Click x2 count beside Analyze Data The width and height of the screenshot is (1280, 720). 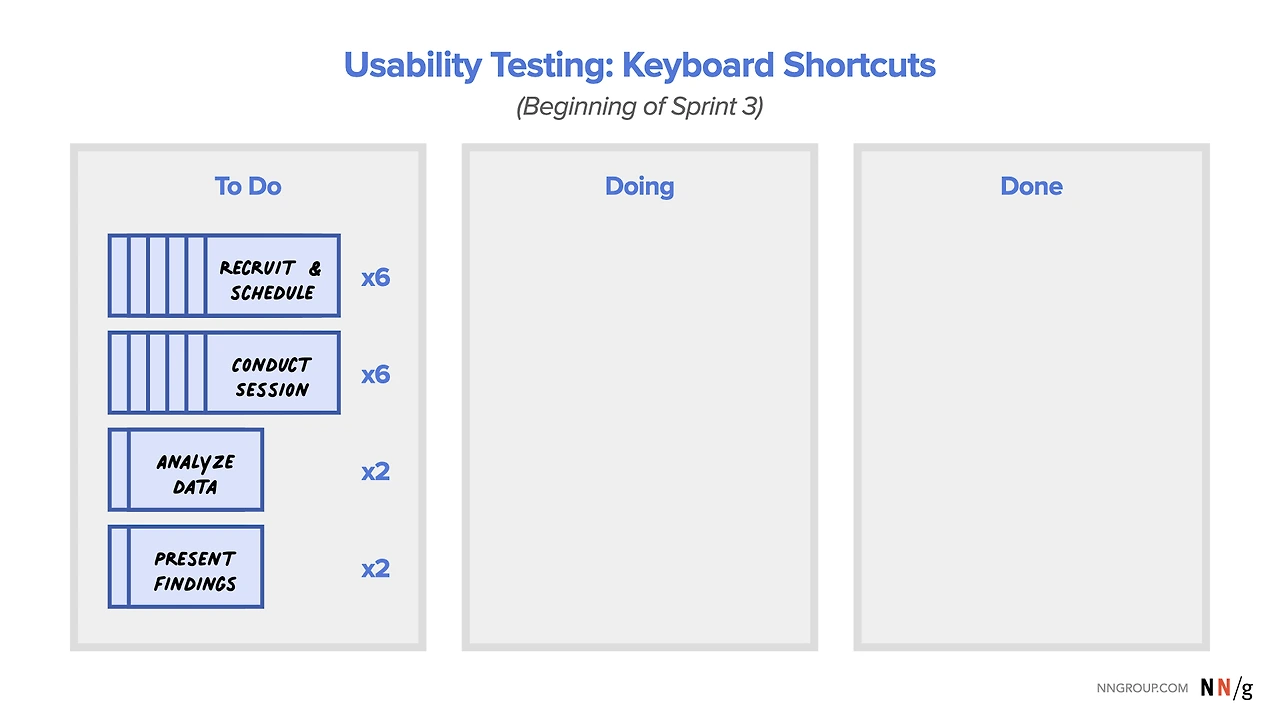pos(375,471)
